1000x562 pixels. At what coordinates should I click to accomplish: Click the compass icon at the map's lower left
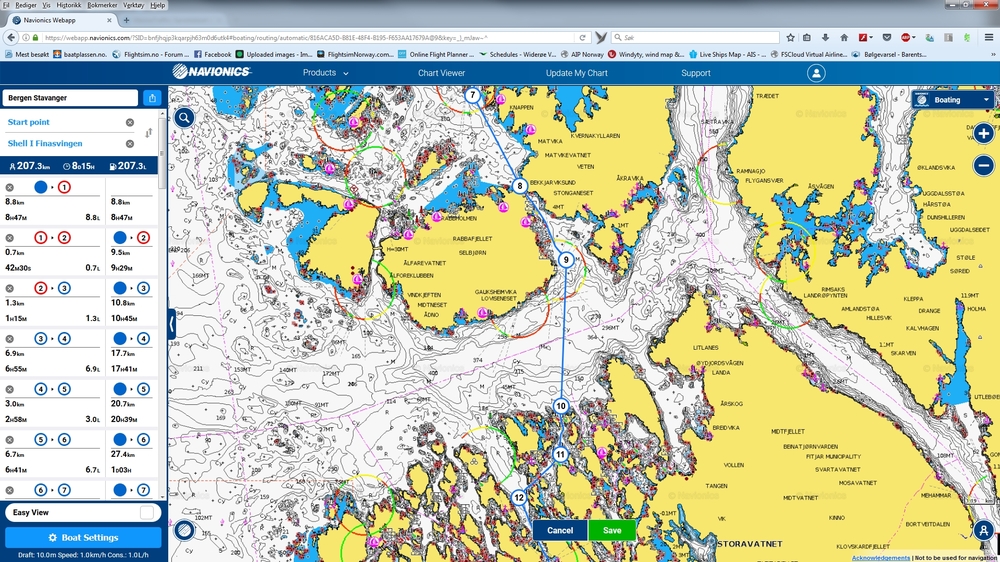[x=184, y=530]
